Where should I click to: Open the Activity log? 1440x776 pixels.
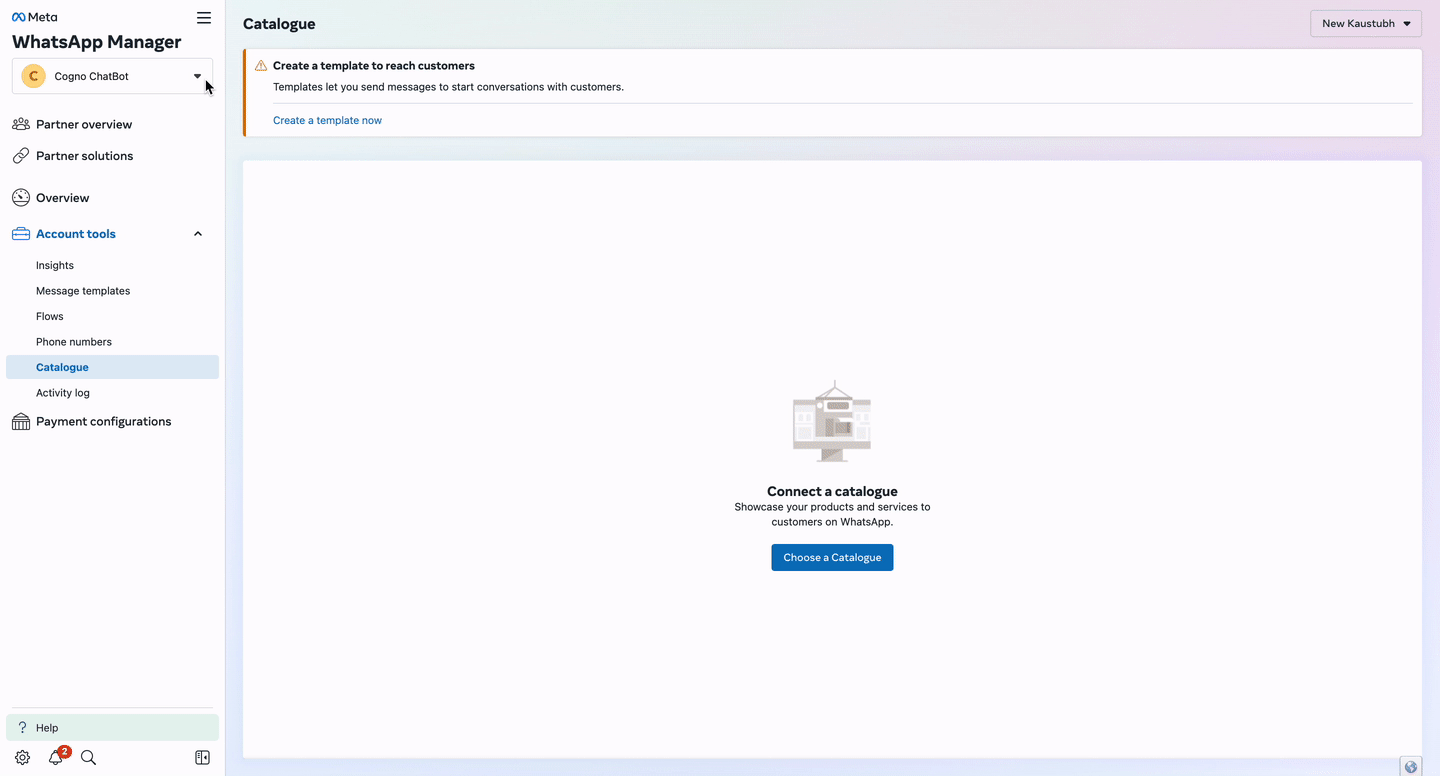tap(63, 393)
